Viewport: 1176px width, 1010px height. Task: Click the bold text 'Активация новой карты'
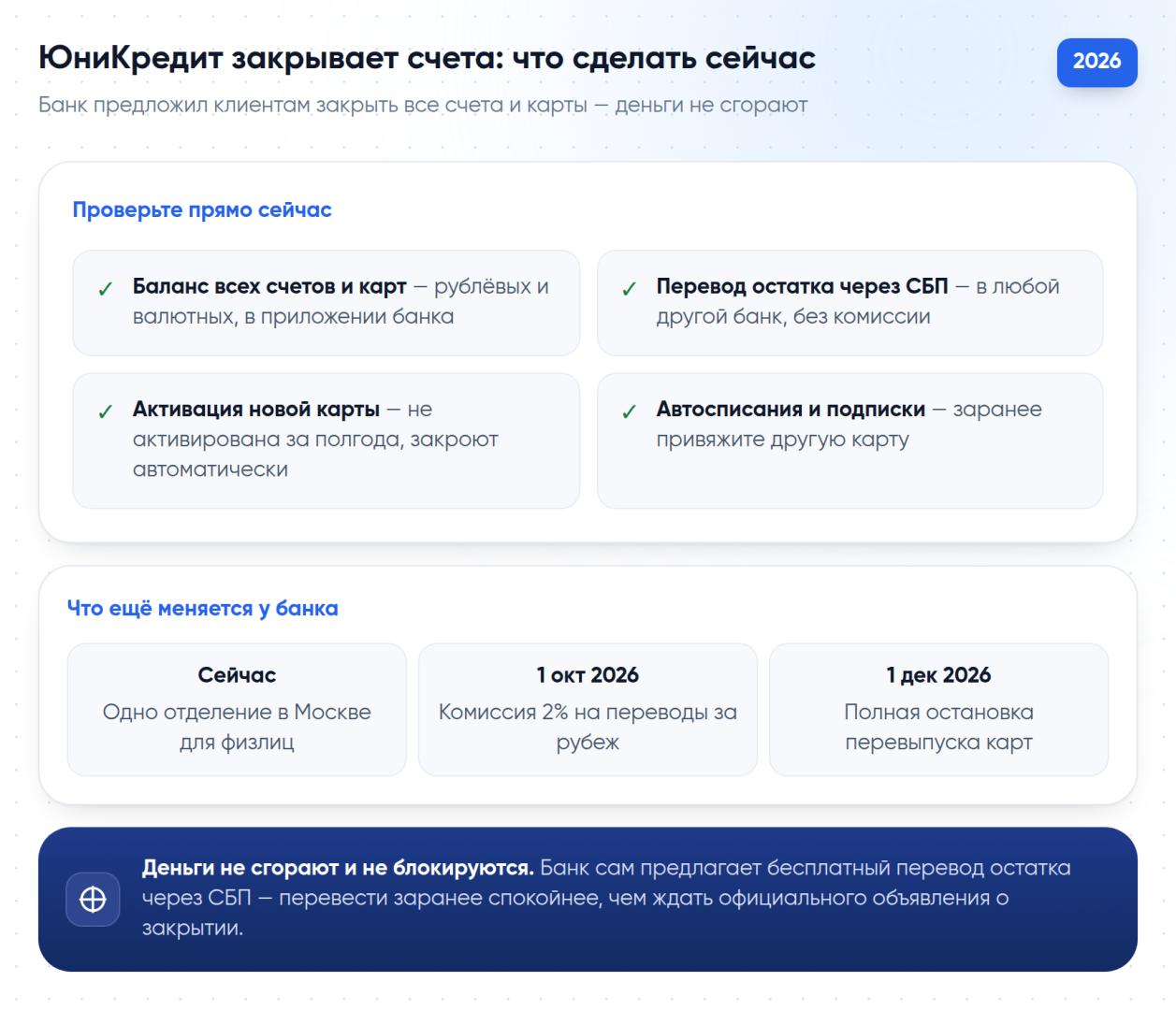[256, 409]
